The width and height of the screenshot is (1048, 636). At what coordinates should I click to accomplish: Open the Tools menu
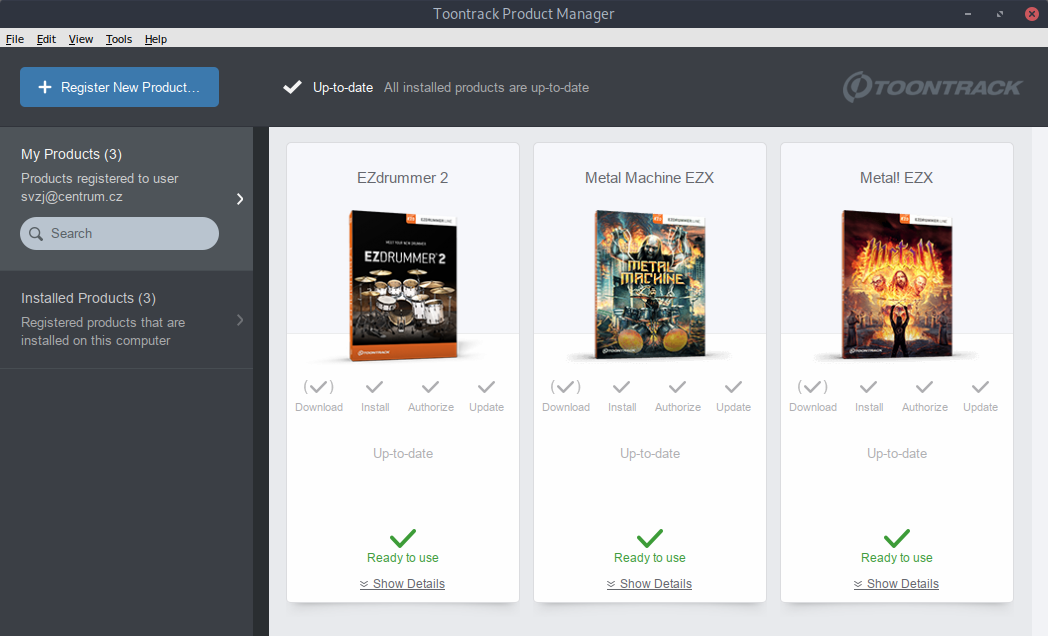click(118, 39)
